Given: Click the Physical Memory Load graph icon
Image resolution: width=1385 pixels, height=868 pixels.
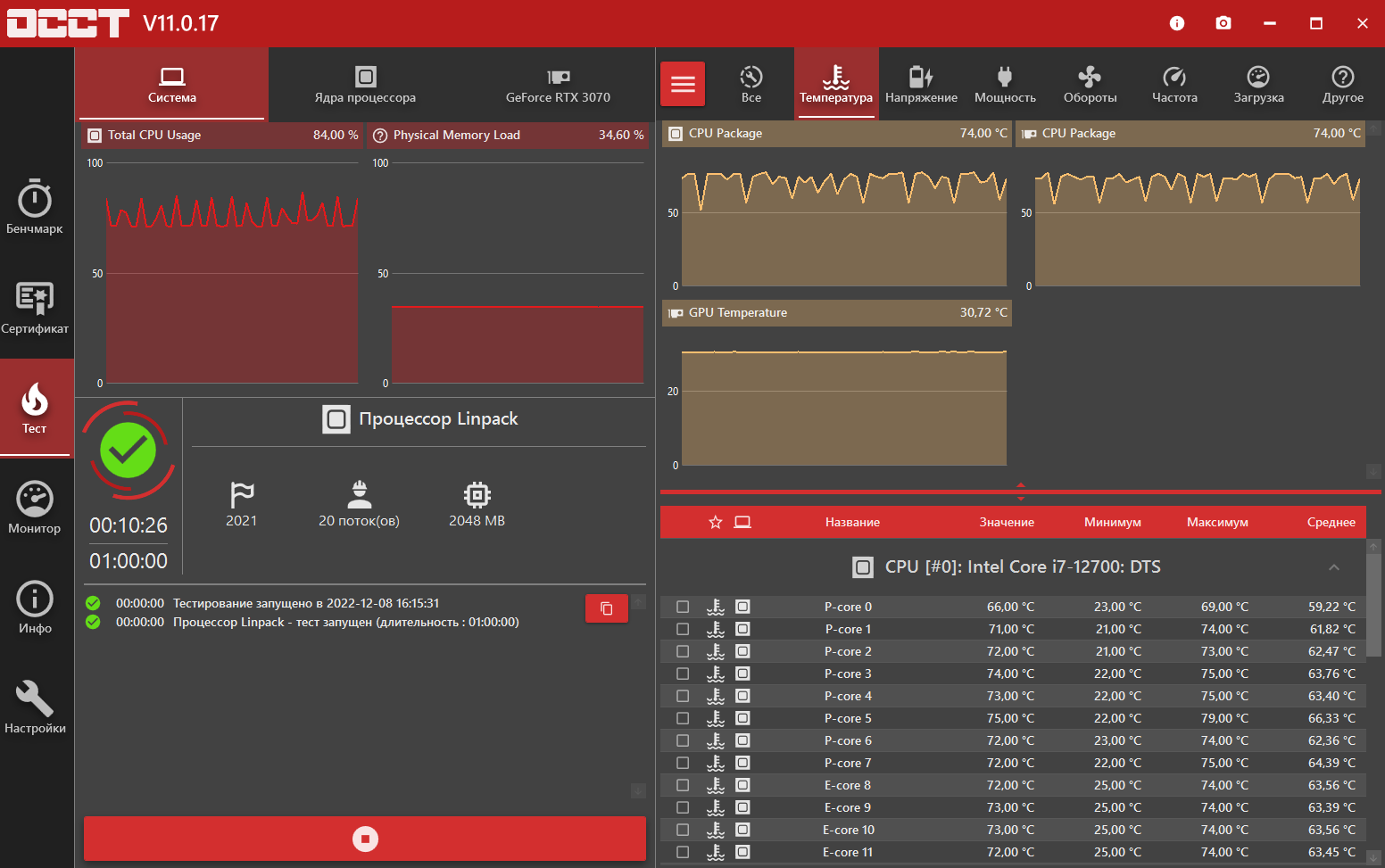Looking at the screenshot, I should point(380,136).
